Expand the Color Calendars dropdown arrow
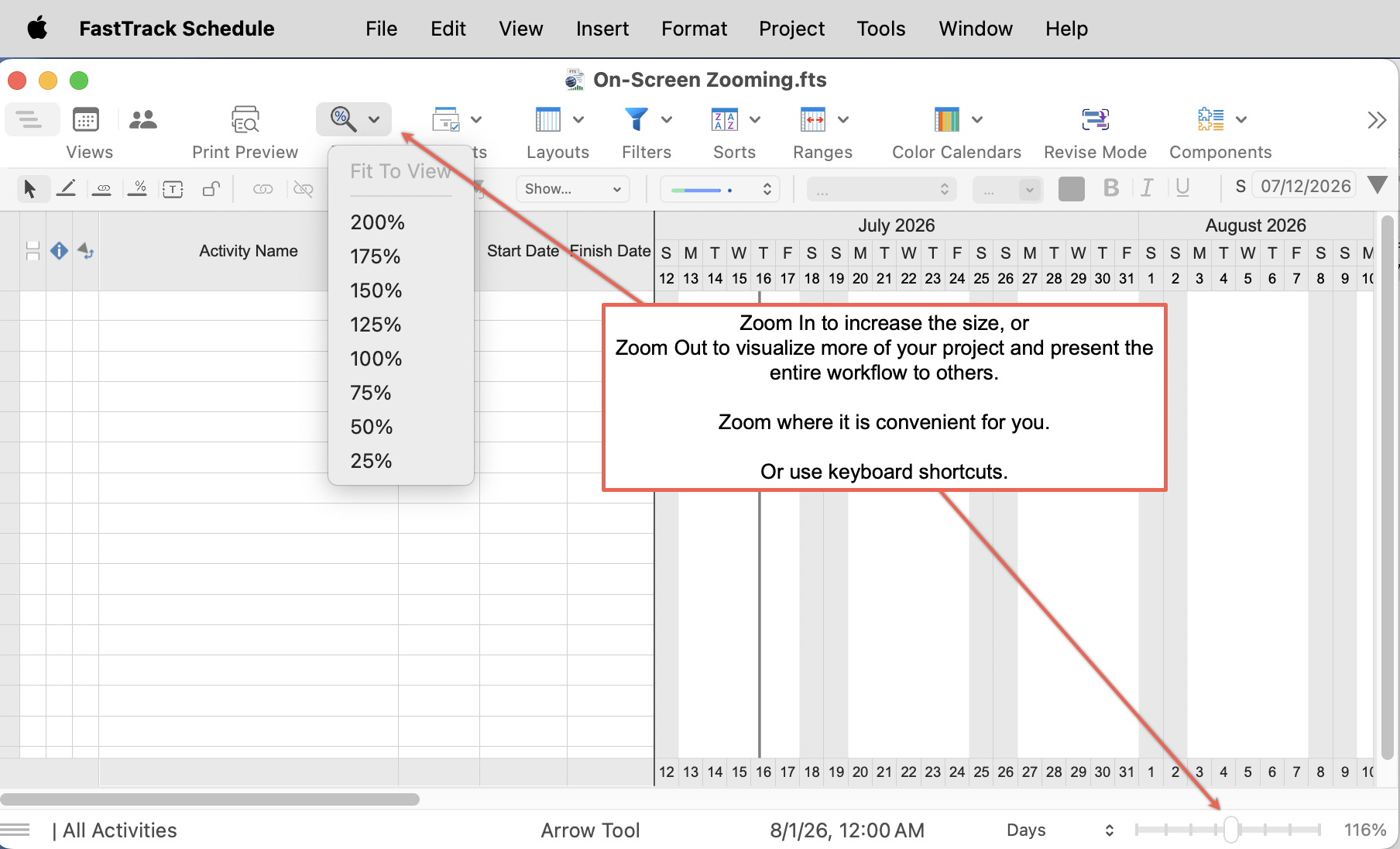 pos(977,119)
